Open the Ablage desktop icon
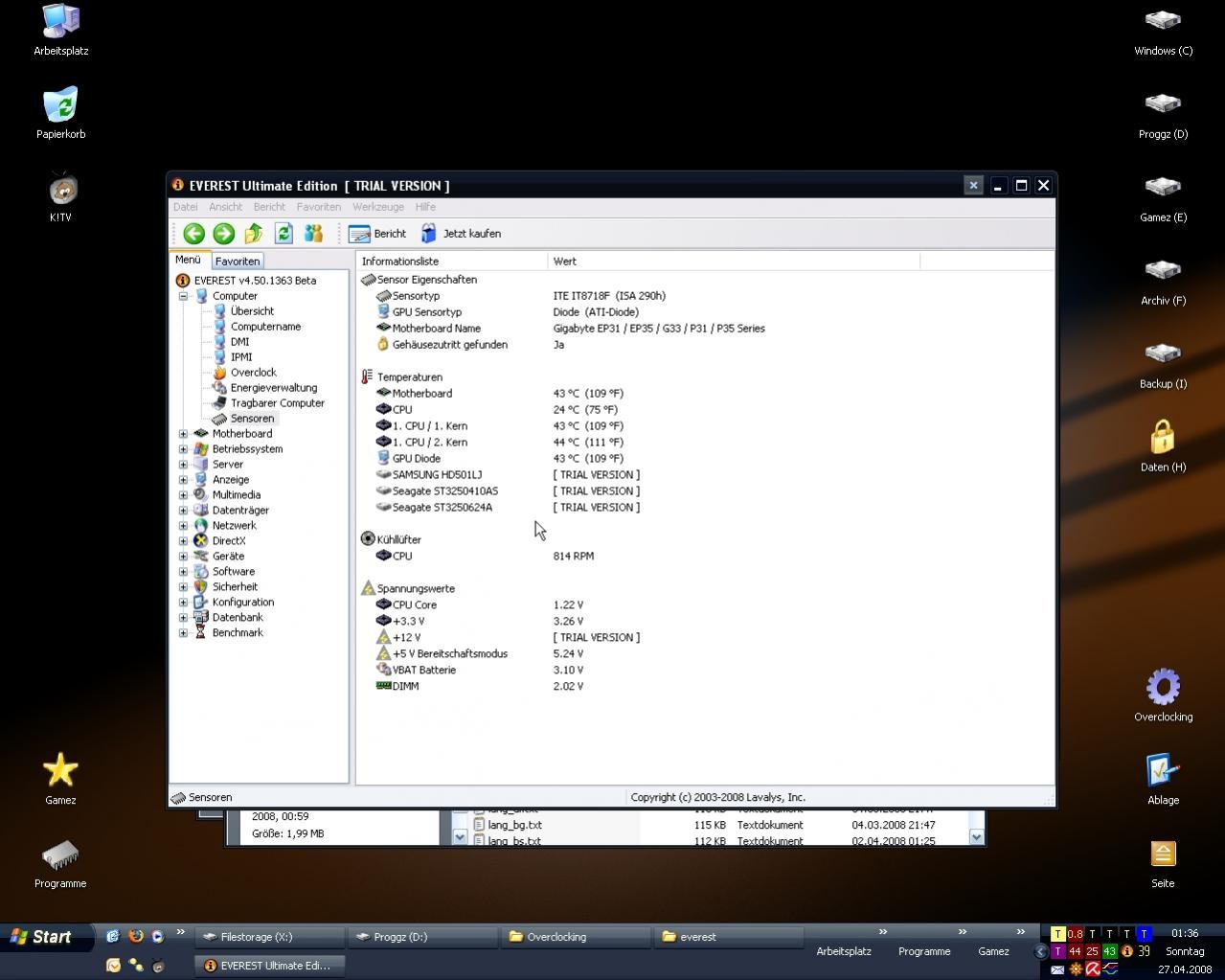This screenshot has height=980, width=1225. point(1163,778)
